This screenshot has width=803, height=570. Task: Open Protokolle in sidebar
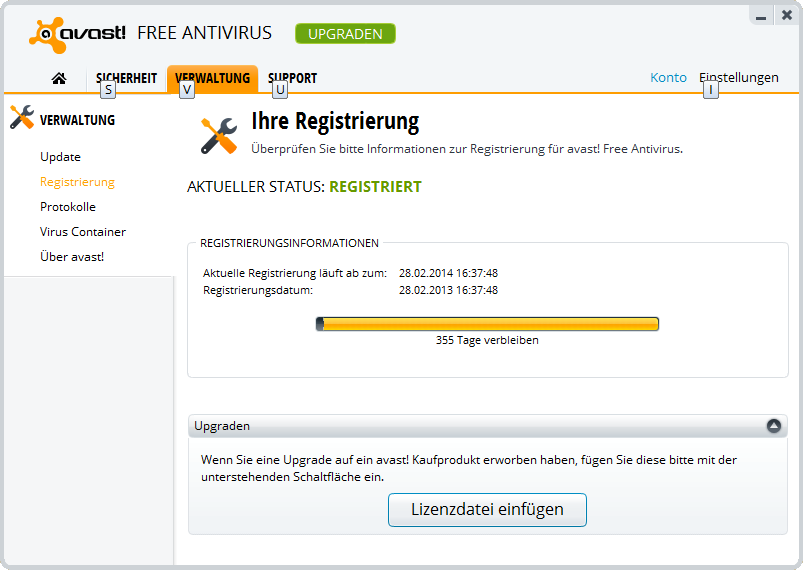68,207
